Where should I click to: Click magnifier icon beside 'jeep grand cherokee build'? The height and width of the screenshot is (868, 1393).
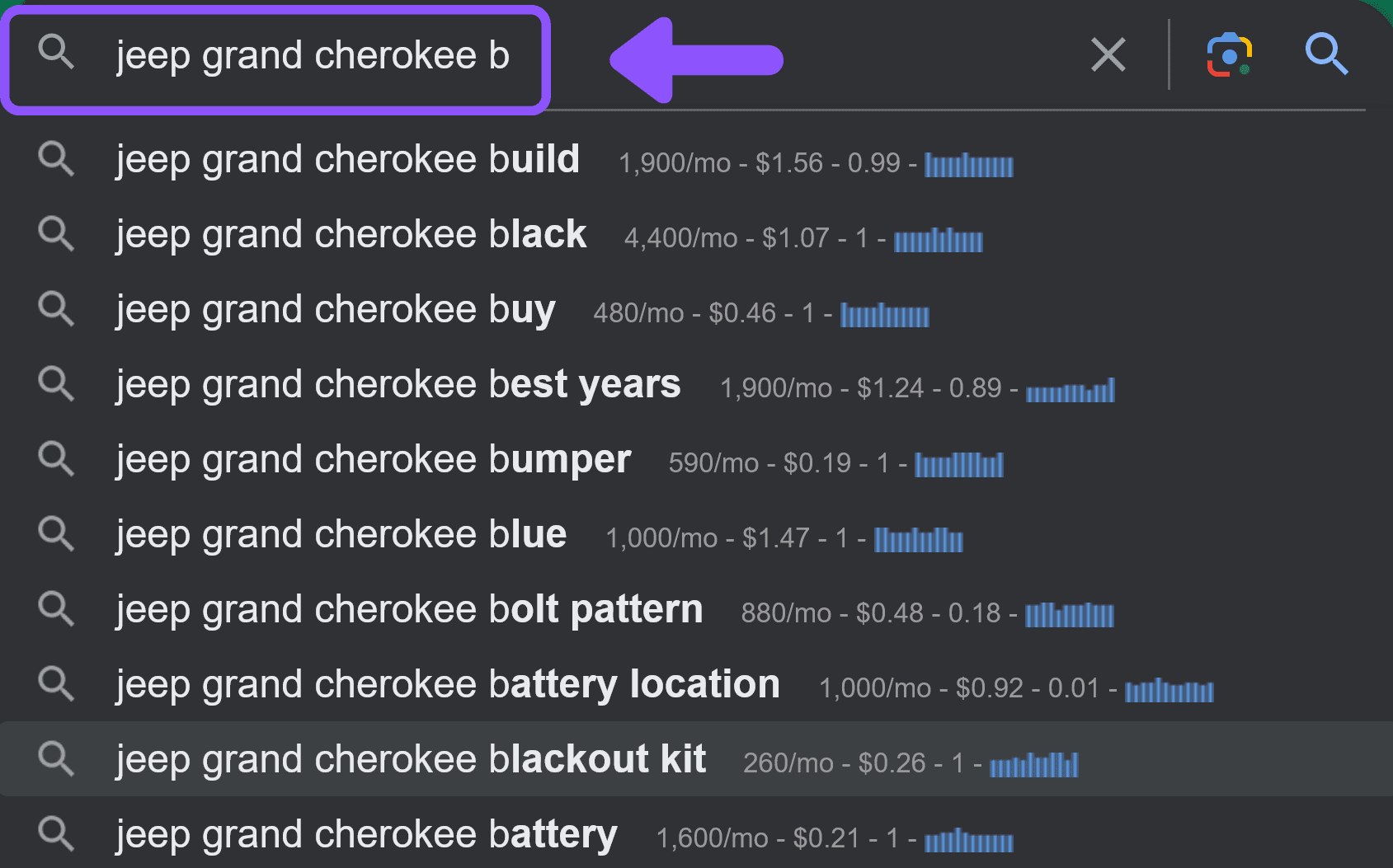[x=56, y=158]
